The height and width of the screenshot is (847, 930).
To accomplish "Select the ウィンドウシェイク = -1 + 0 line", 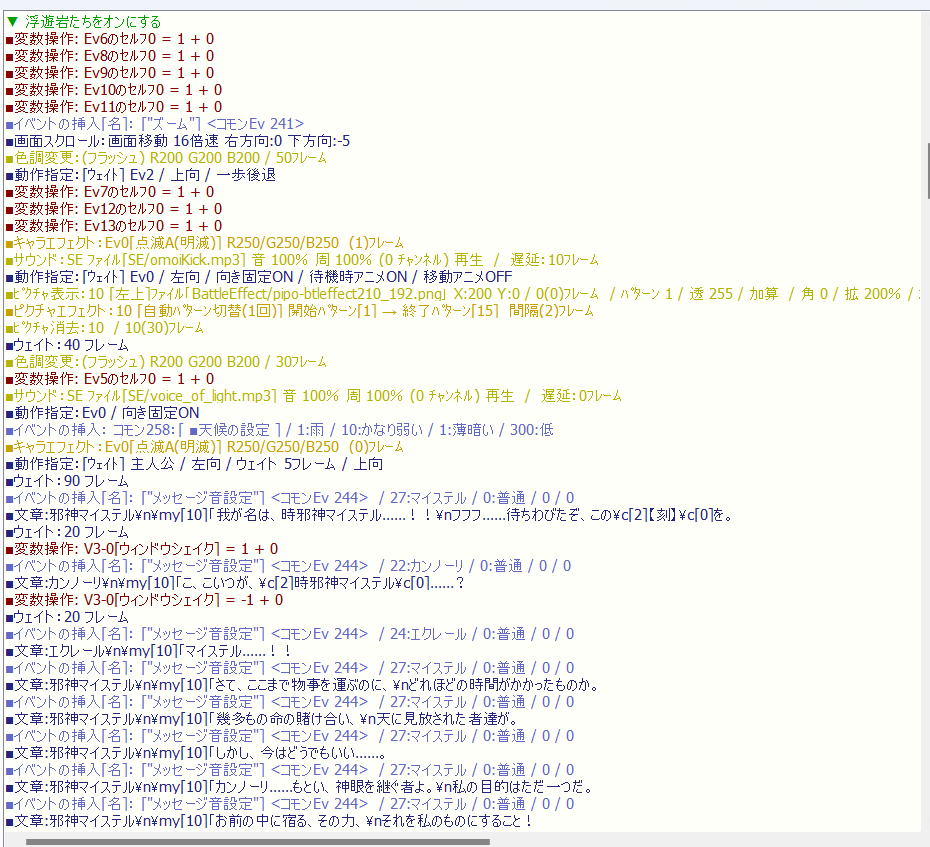I will (x=148, y=600).
